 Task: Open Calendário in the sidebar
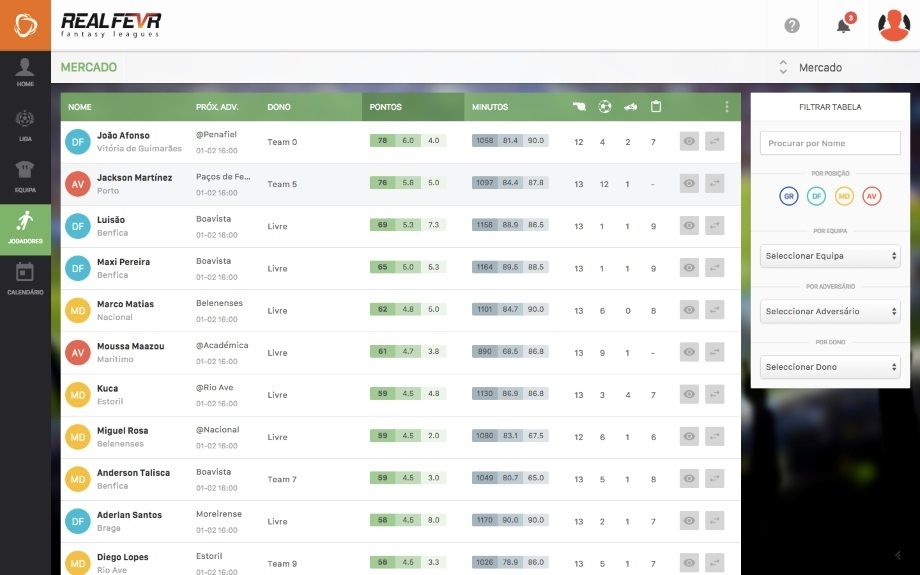tap(25, 278)
